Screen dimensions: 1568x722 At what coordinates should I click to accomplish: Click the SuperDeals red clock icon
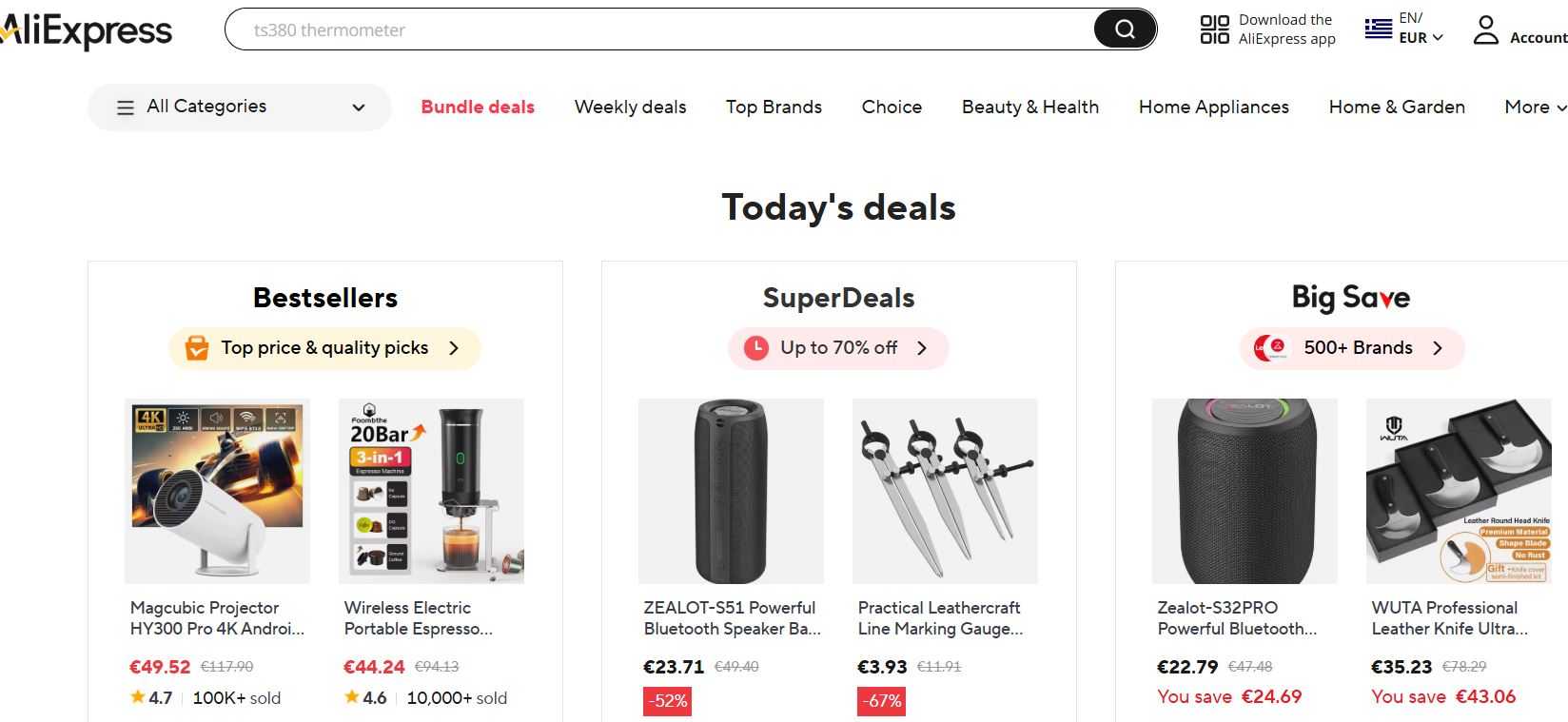755,348
